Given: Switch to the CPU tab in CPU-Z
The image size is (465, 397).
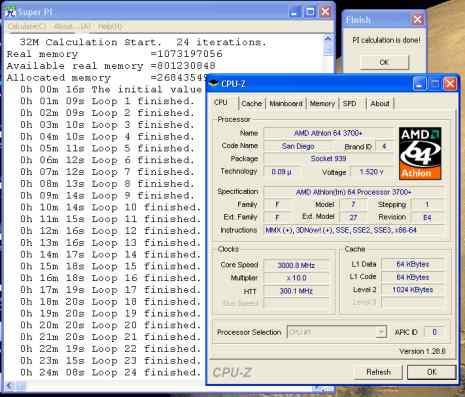Looking at the screenshot, I should pos(221,103).
